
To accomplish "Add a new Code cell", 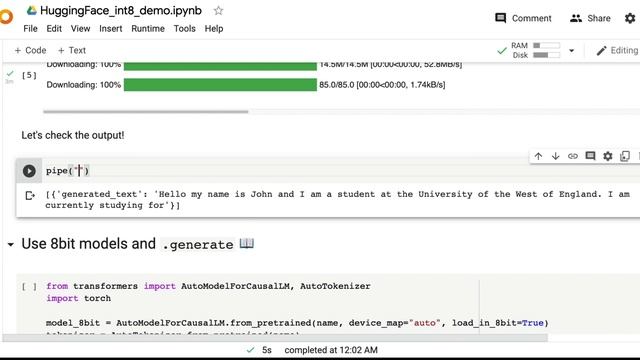I will [x=30, y=50].
